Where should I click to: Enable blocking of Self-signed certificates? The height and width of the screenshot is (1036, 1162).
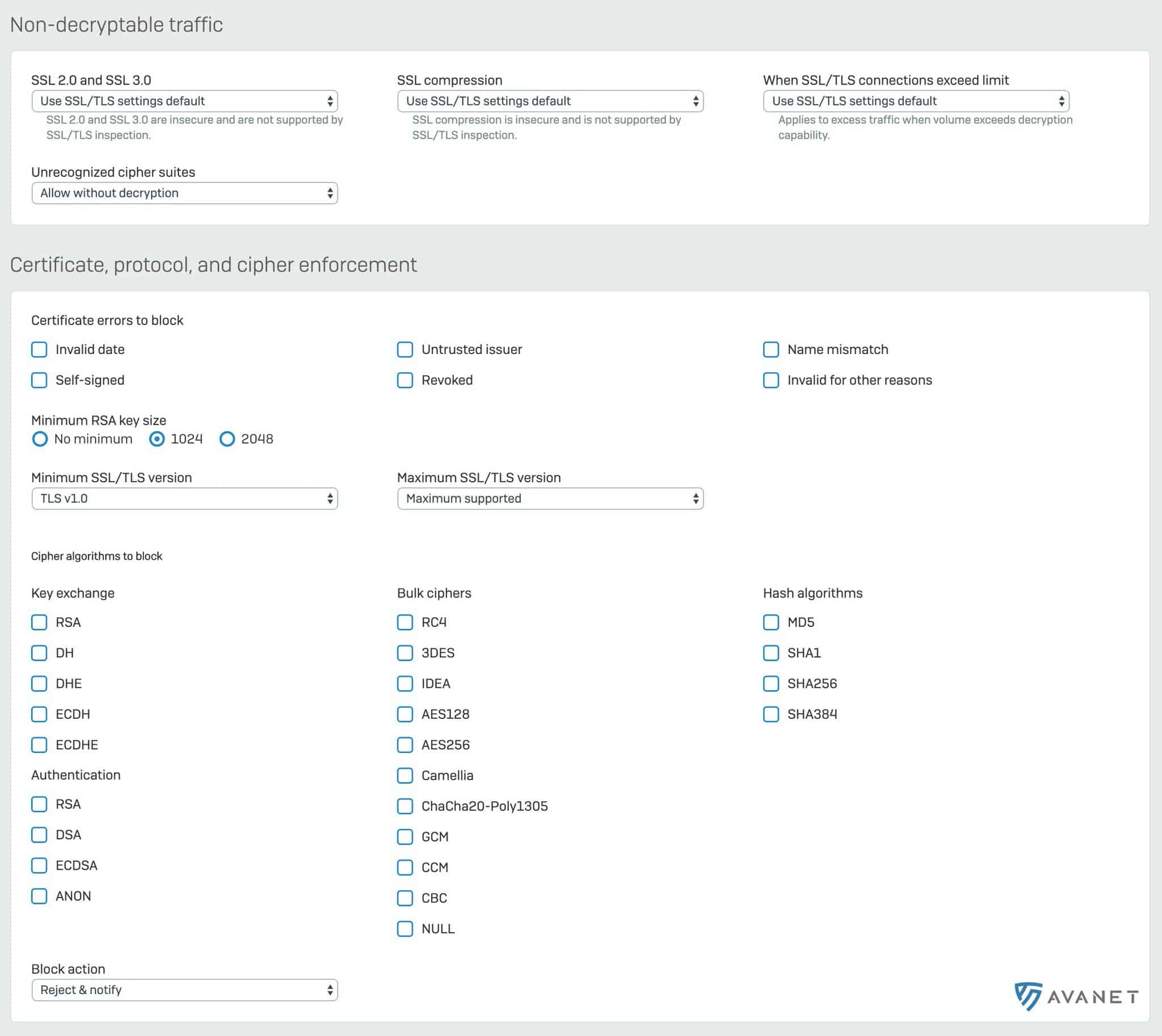pos(39,380)
